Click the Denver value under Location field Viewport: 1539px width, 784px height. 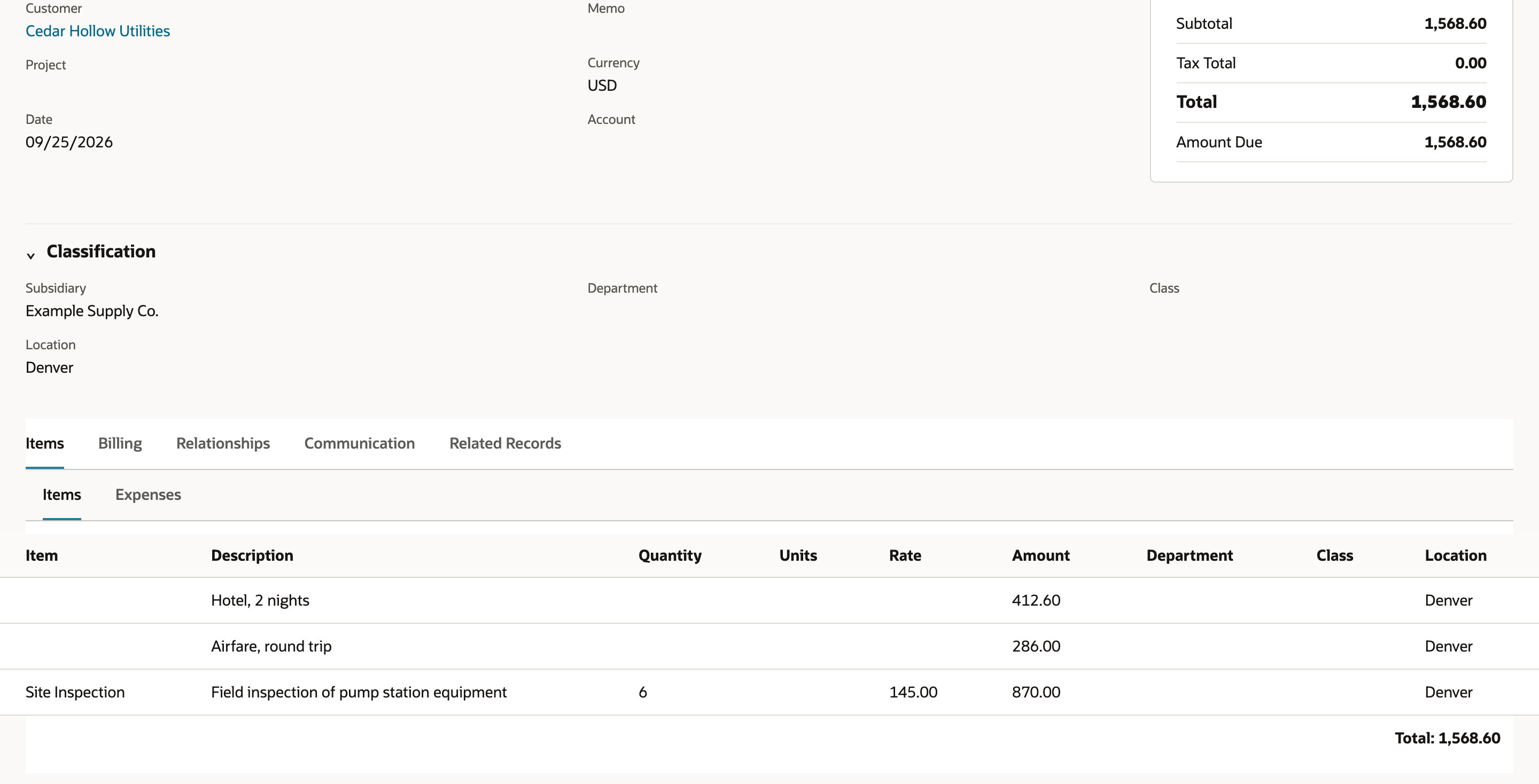click(x=50, y=368)
